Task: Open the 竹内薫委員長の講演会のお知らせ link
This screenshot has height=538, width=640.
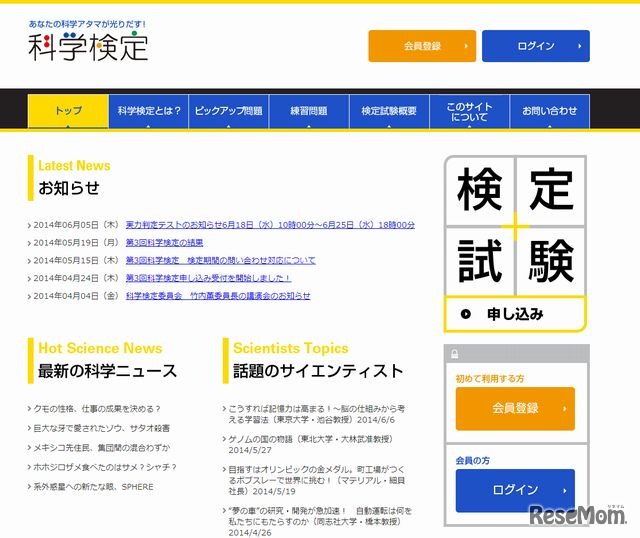Action: pos(218,296)
